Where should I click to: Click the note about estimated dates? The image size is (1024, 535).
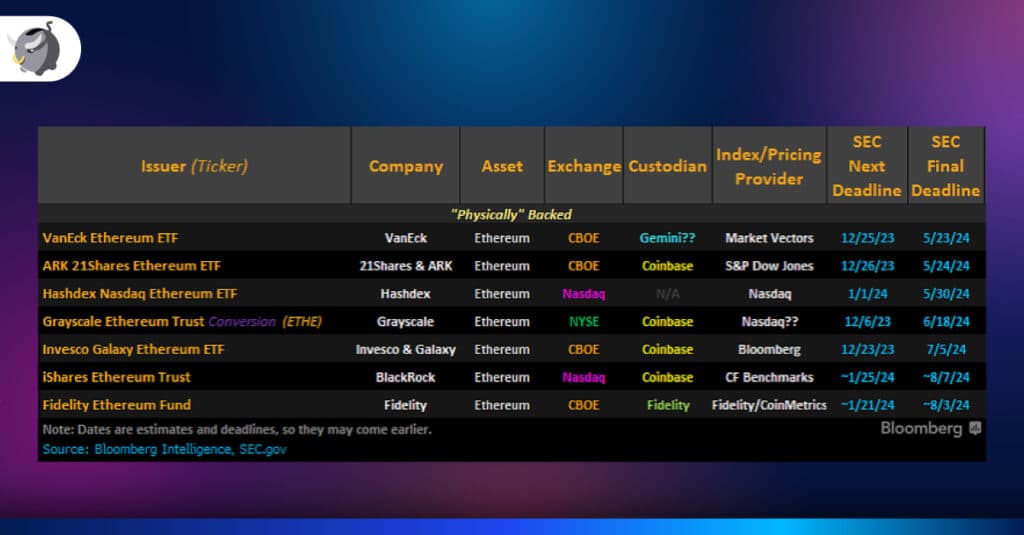[237, 430]
